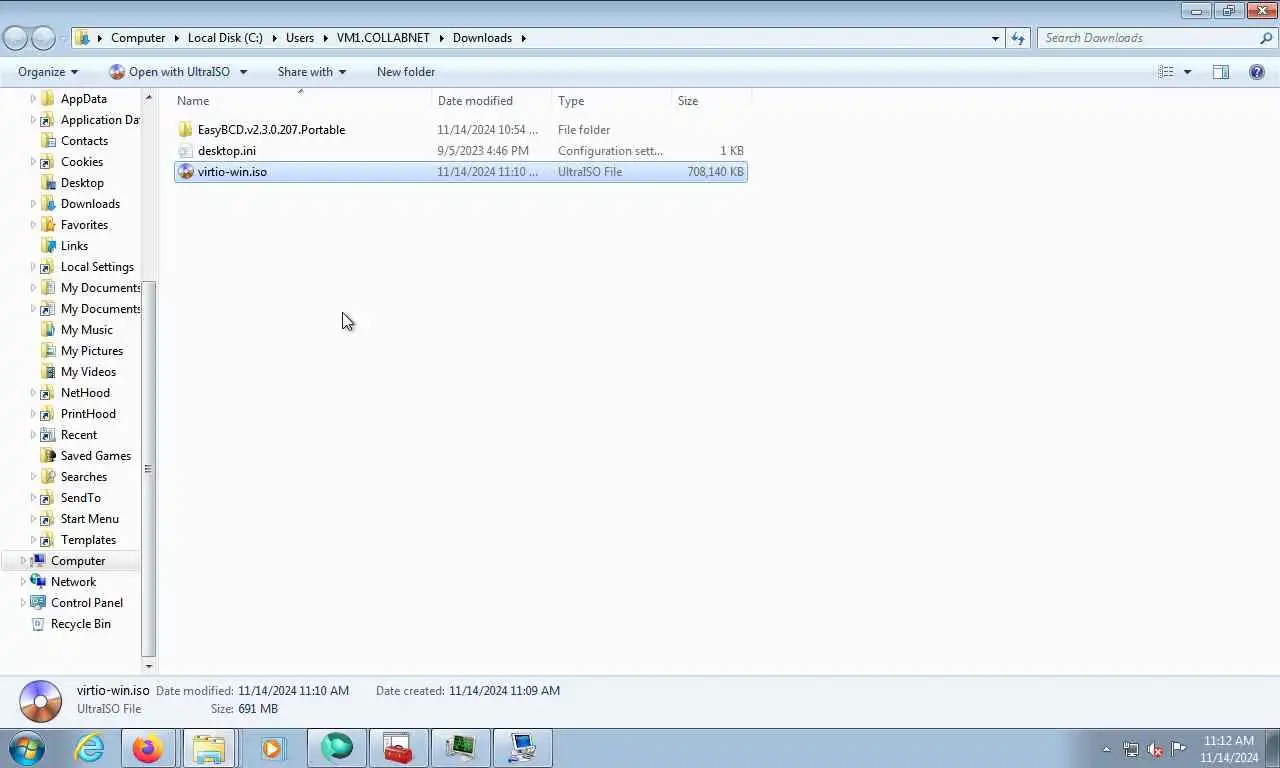Click VM1.COLLABNET breadcrumb
Image resolution: width=1280 pixels, height=768 pixels.
[383, 38]
